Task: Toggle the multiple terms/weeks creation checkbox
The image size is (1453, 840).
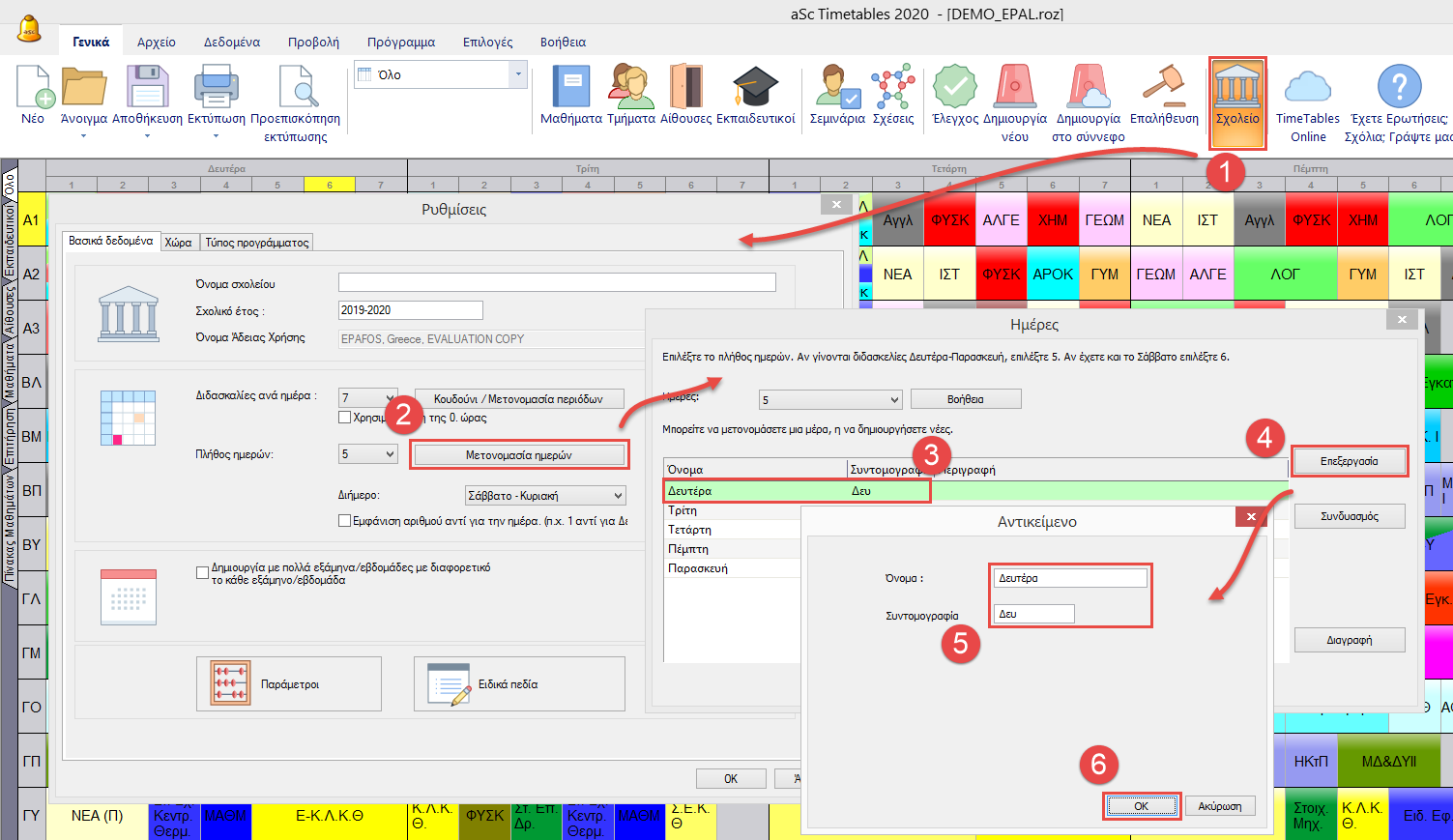Action: click(x=203, y=573)
